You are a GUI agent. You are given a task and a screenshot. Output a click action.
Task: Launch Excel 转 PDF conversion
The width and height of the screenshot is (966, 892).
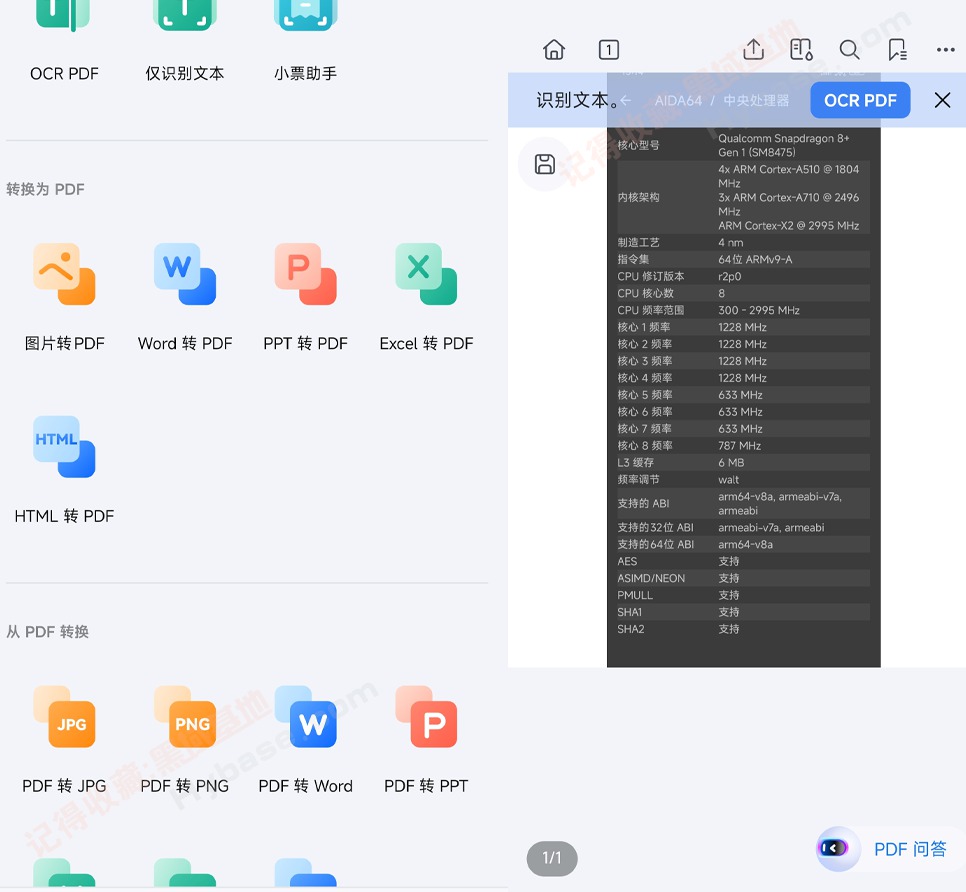pos(426,296)
